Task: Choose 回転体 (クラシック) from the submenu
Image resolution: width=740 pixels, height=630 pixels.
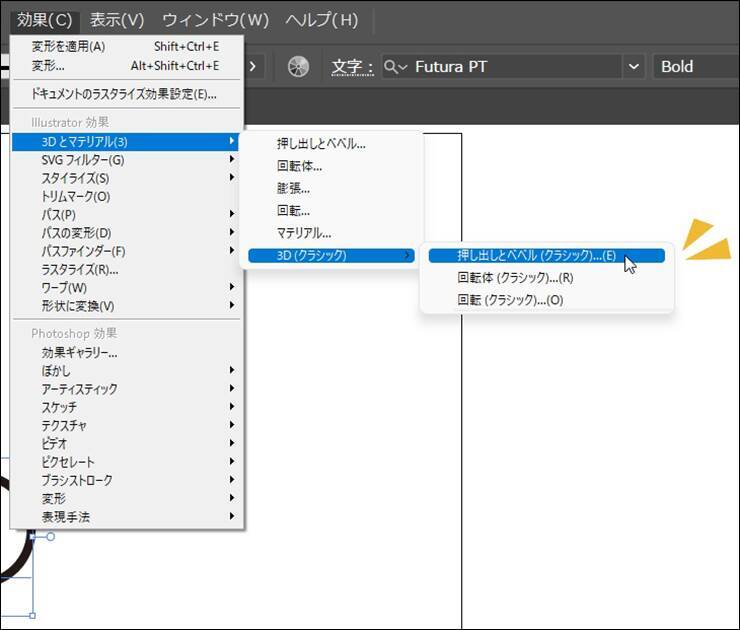Action: click(x=515, y=278)
